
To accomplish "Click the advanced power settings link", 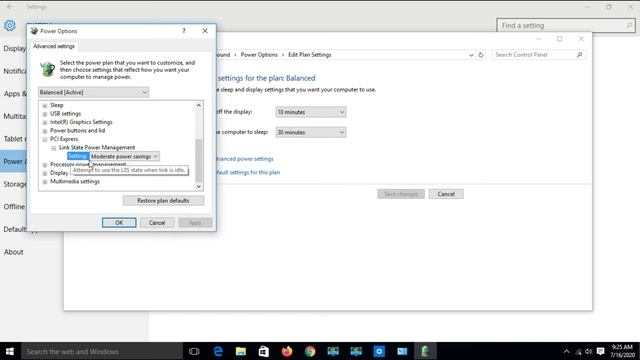I will (x=245, y=159).
